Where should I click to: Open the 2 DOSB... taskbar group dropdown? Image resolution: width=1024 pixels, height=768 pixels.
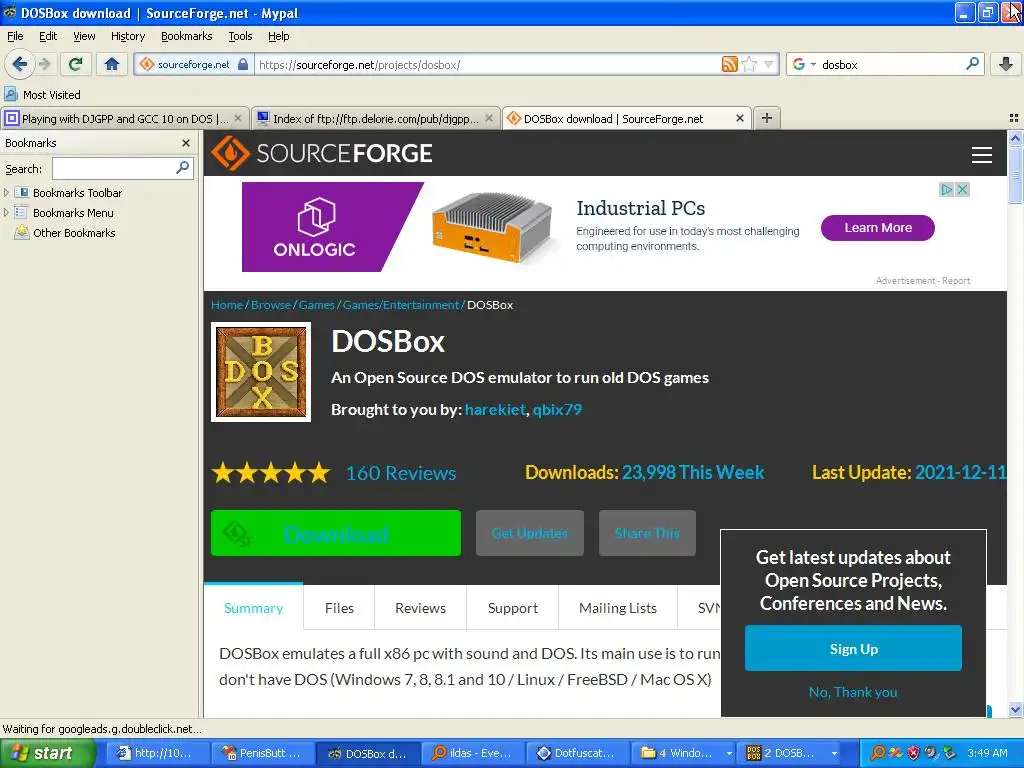[834, 754]
